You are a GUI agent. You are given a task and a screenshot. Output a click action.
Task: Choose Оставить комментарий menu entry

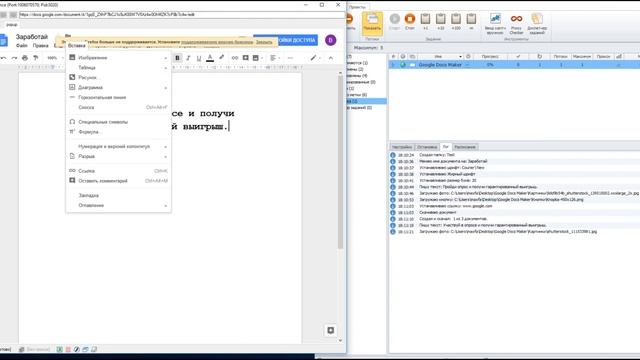click(118, 181)
